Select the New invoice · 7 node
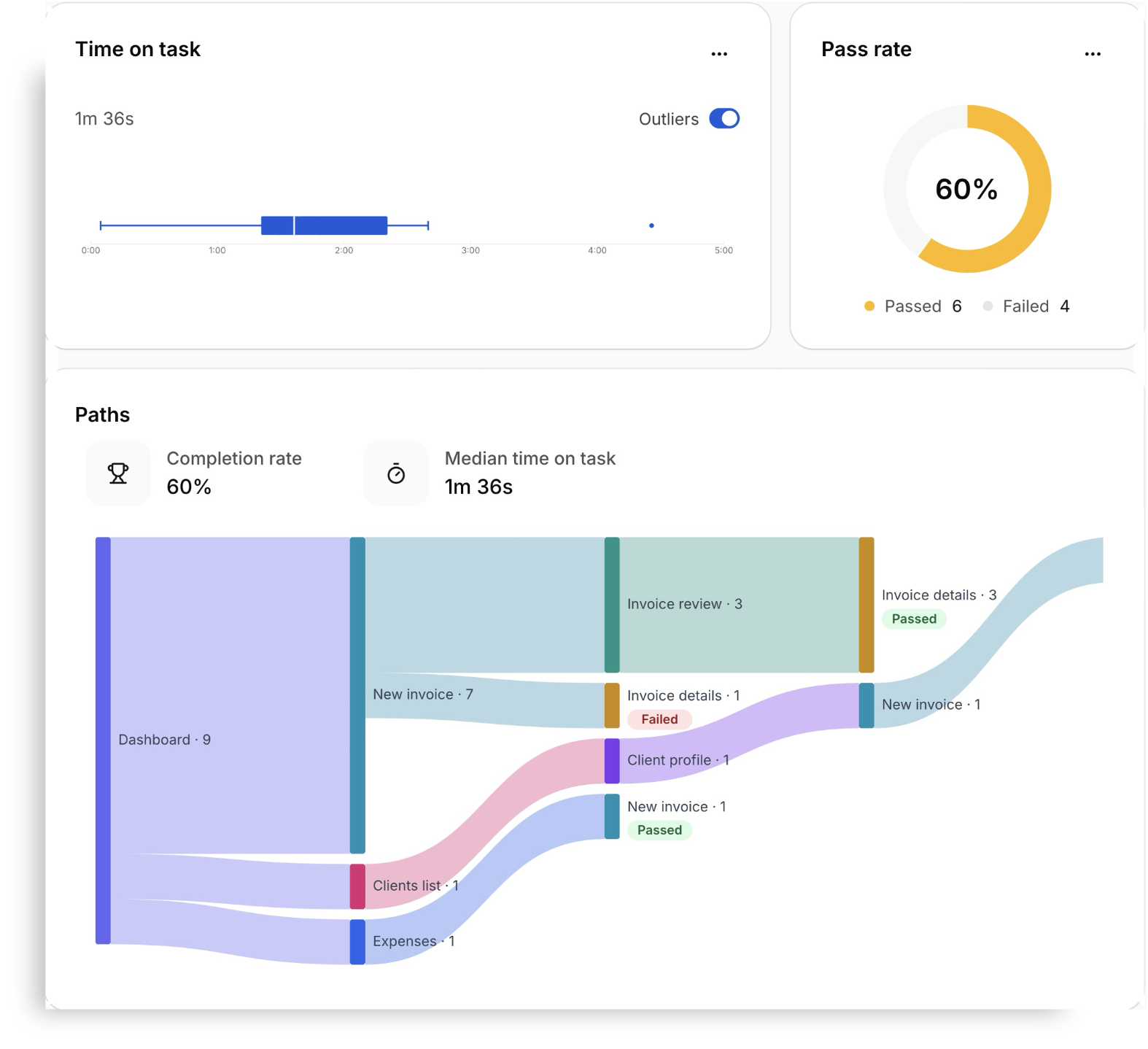Viewport: 1148px width, 1049px height. coord(357,695)
